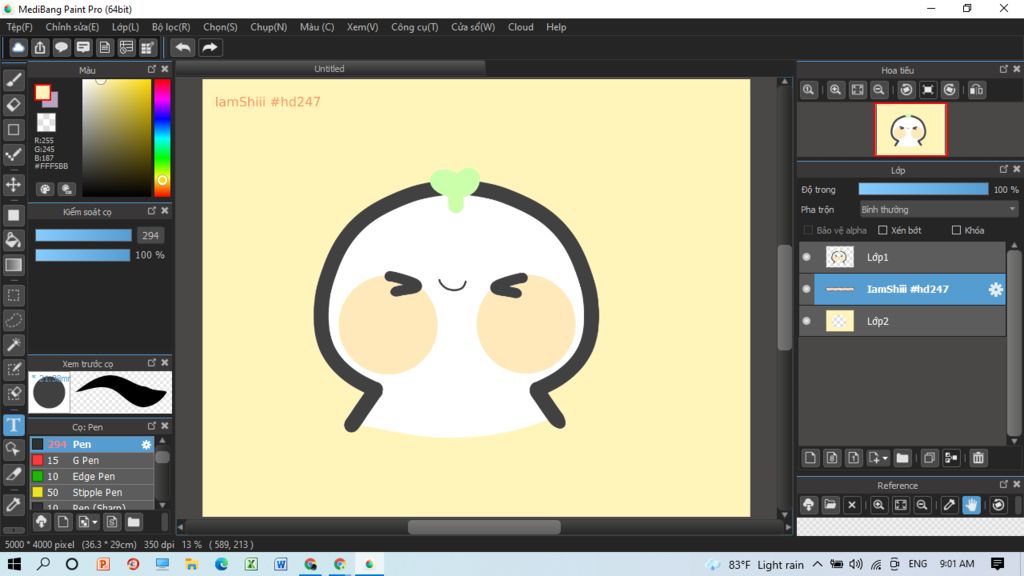The image size is (1024, 576).
Task: Create a new layer folder
Action: tap(903, 458)
